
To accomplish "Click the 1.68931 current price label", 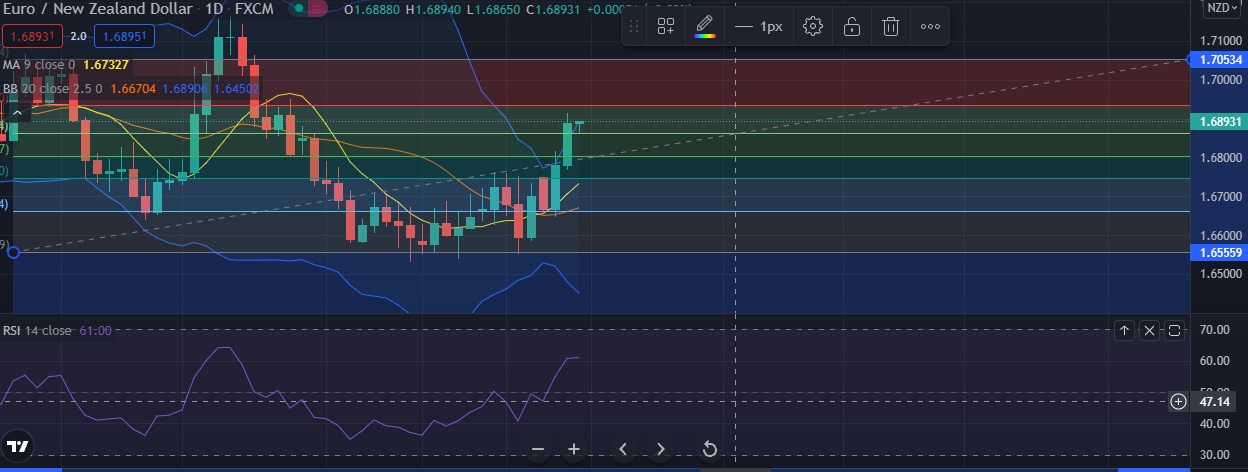I will tap(1218, 121).
